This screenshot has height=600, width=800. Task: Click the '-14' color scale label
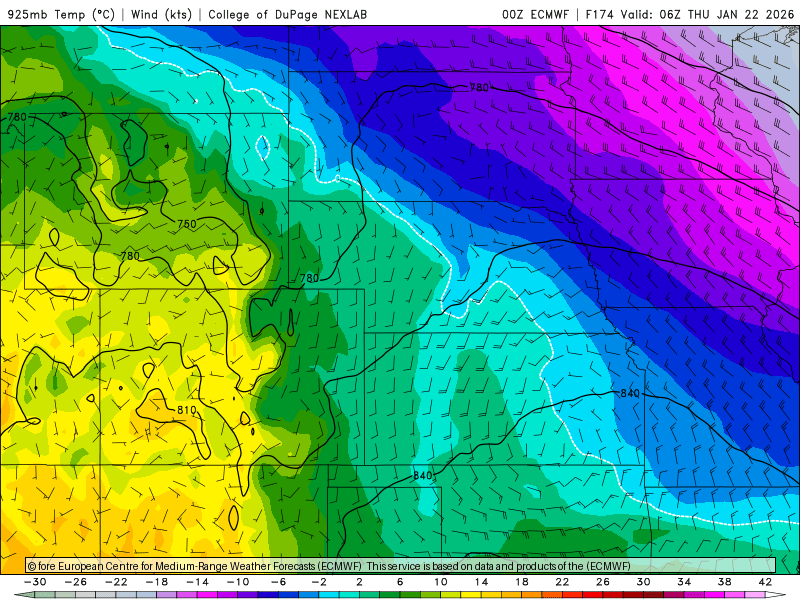coord(197,582)
